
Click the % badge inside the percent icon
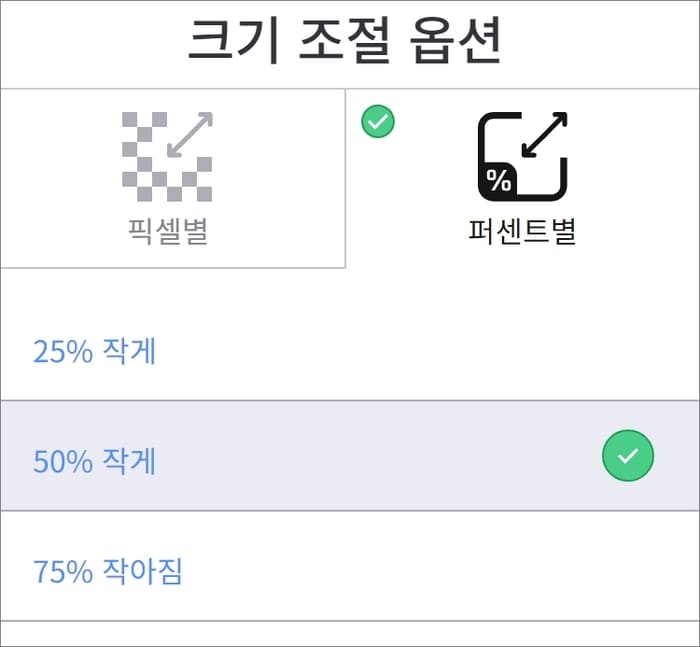point(498,180)
